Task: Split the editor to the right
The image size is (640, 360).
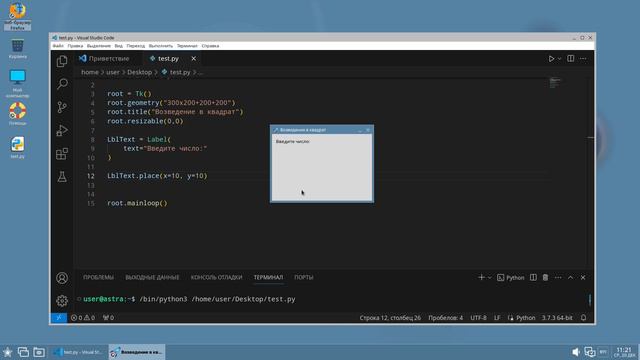Action: [x=571, y=59]
